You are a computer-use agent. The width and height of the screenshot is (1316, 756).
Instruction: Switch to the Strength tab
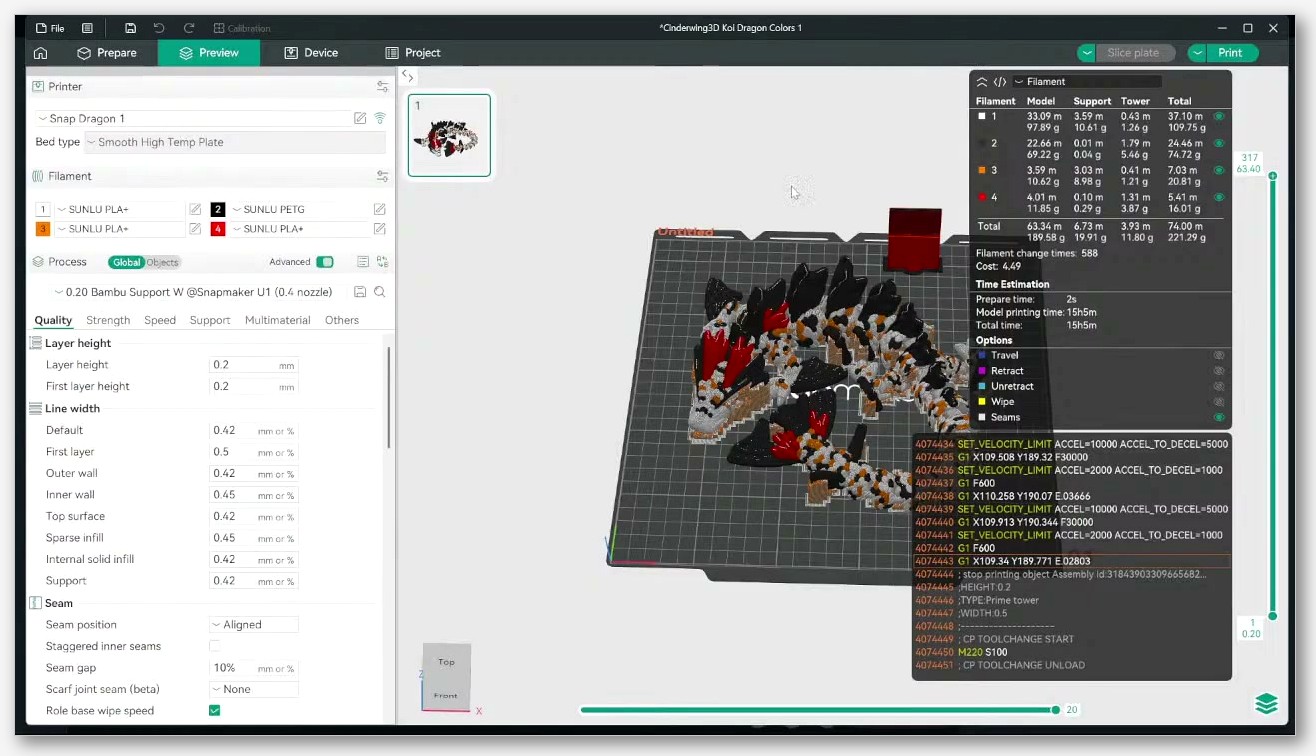tap(108, 320)
